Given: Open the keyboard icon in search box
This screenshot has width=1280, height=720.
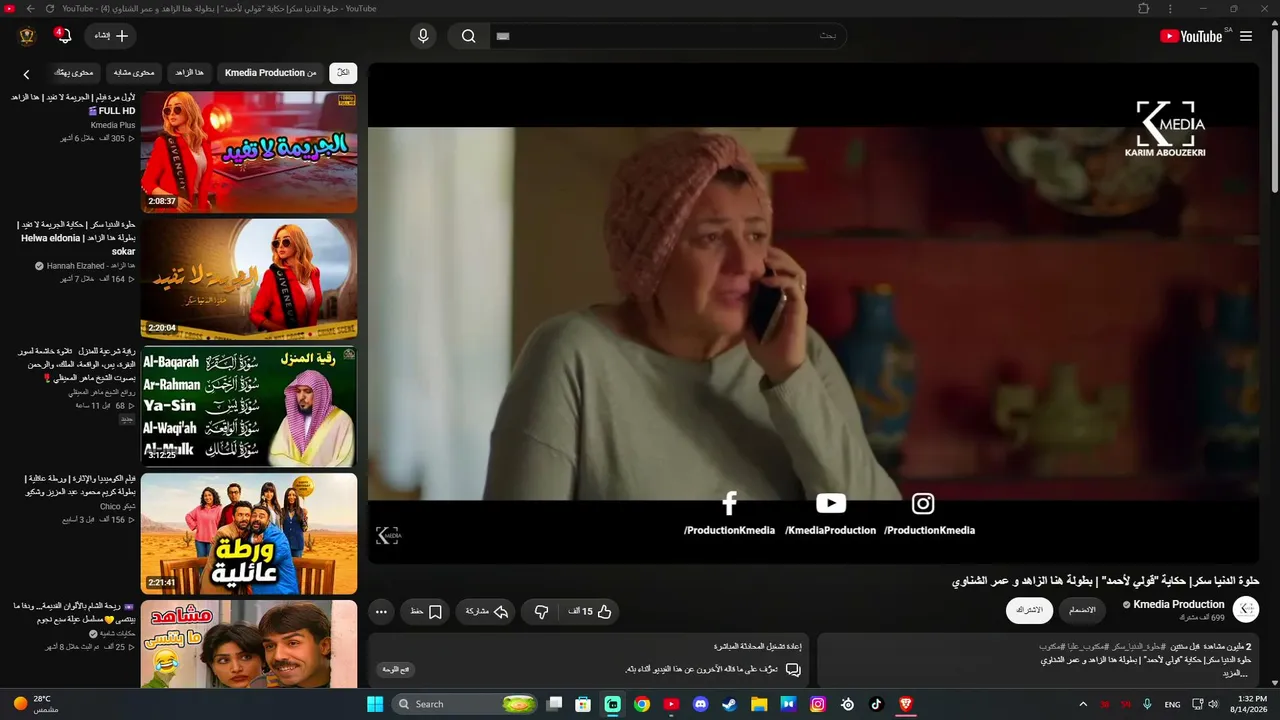Looking at the screenshot, I should pos(503,36).
